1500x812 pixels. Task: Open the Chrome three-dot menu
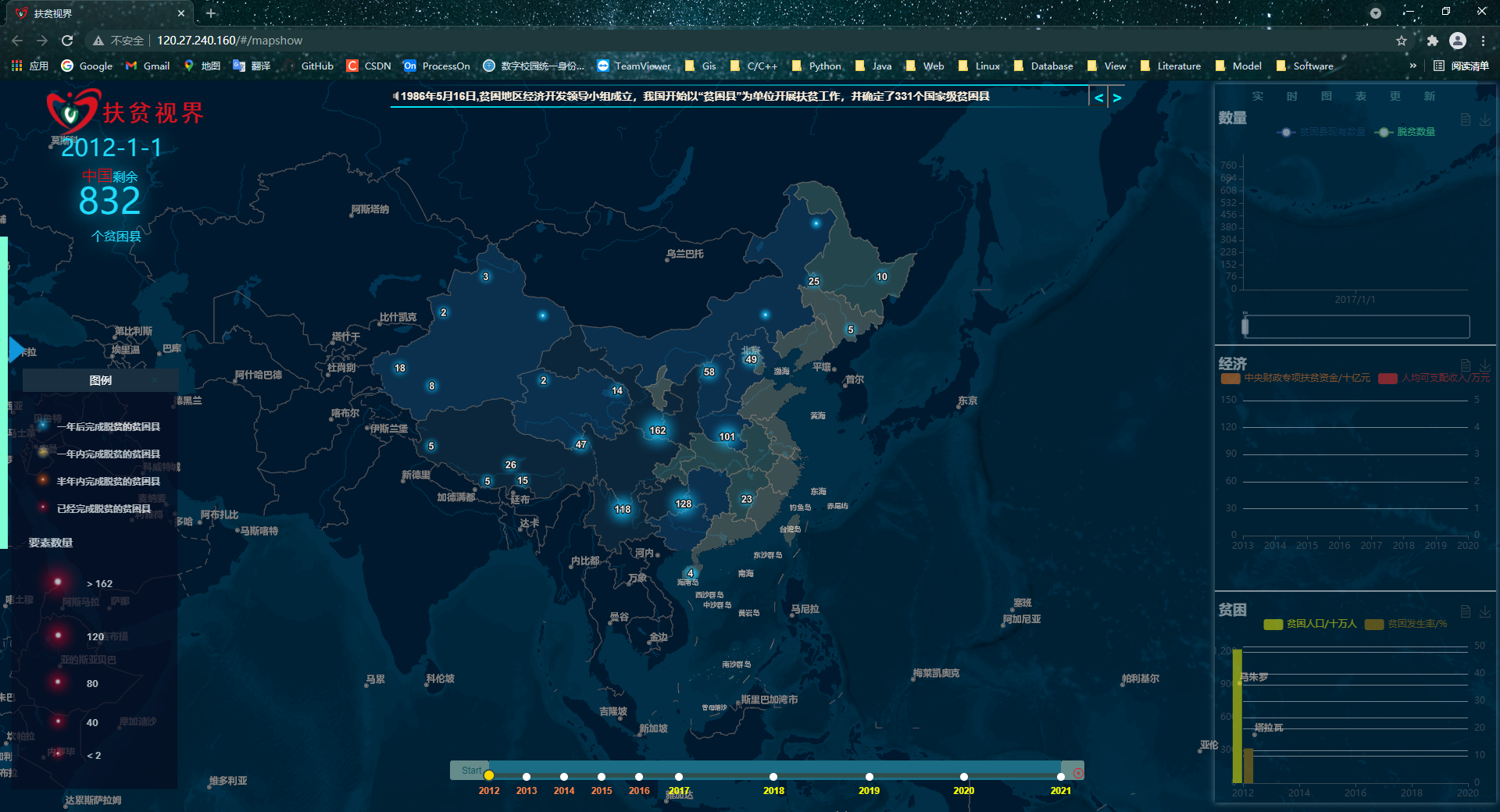point(1484,41)
